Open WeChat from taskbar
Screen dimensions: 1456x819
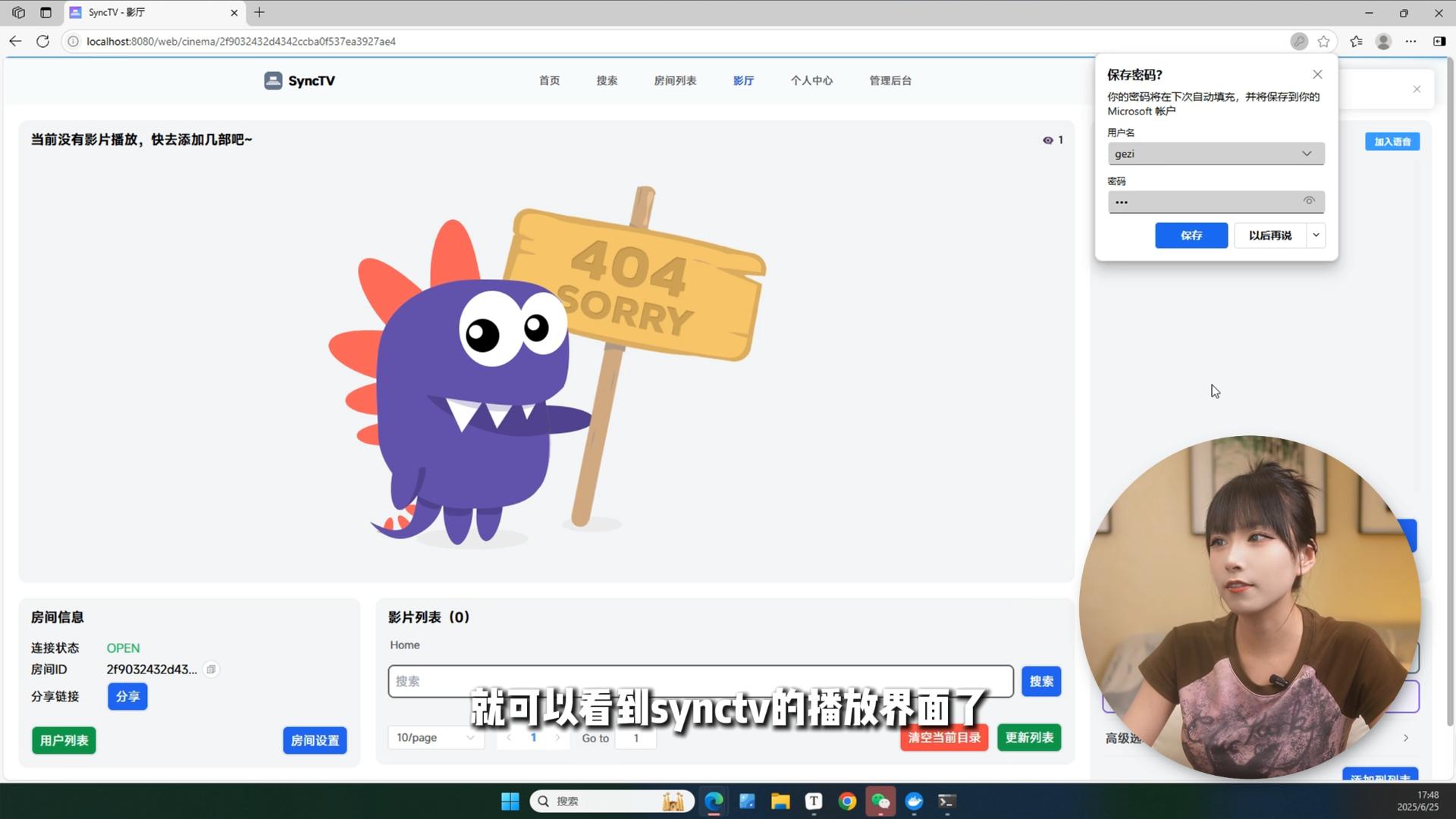pyautogui.click(x=880, y=802)
